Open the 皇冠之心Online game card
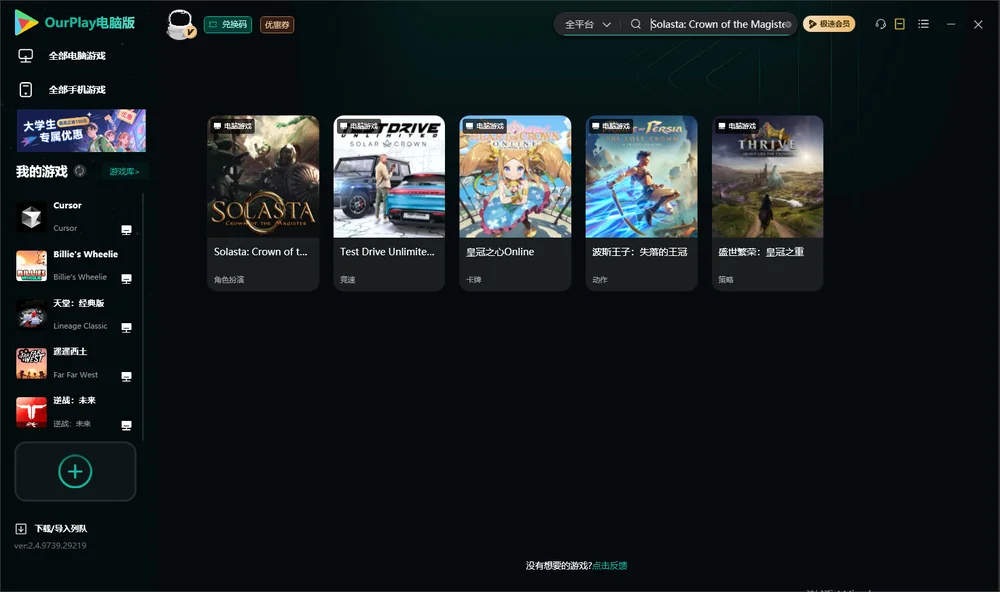This screenshot has height=592, width=1000. coord(515,203)
